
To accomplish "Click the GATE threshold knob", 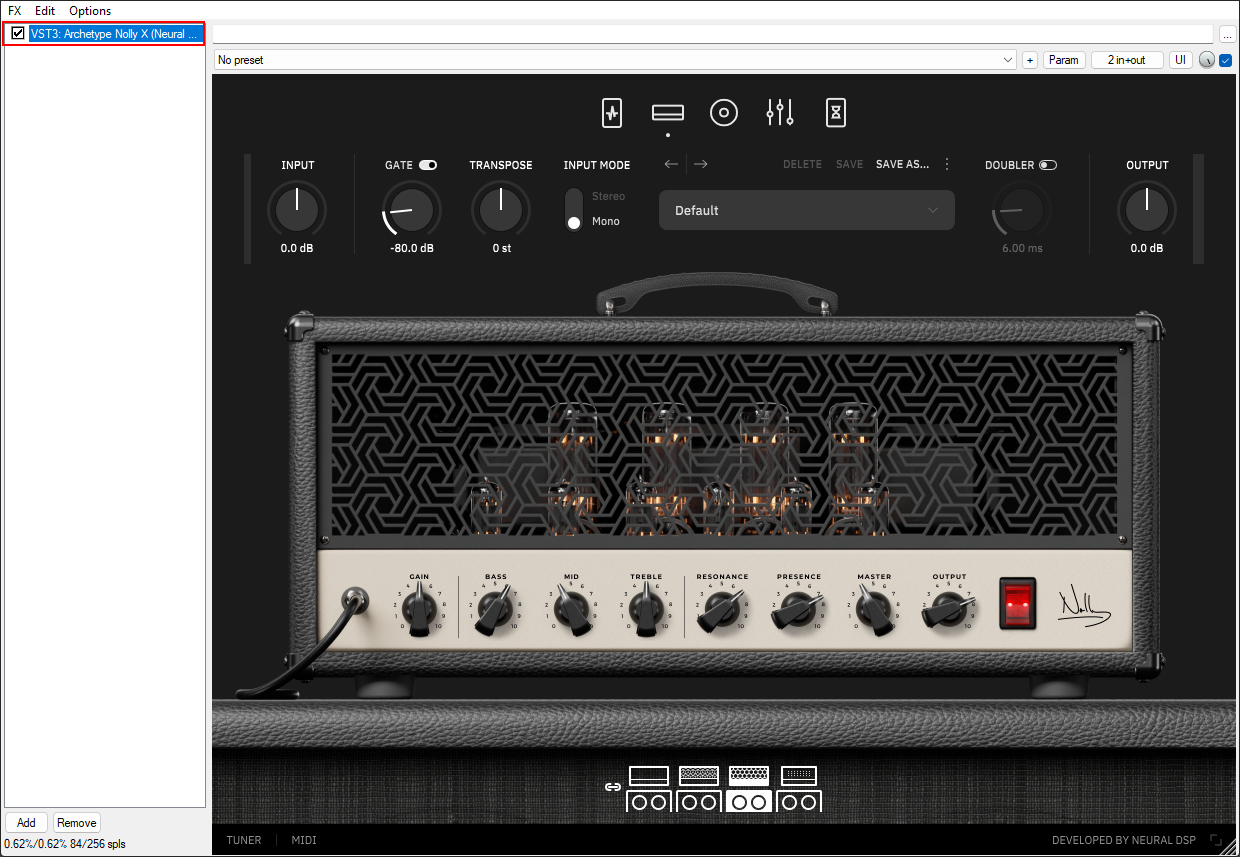I will pos(410,210).
